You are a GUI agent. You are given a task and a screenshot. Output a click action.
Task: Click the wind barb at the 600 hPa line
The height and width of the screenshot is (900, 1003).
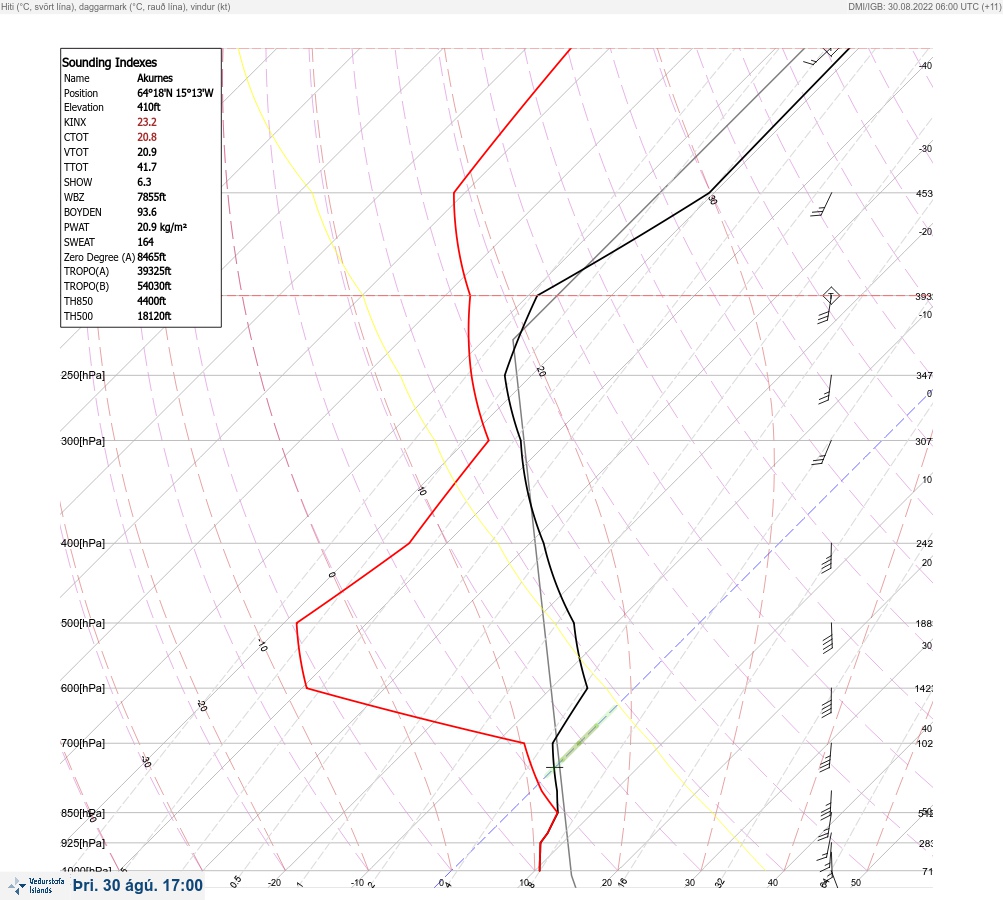(x=826, y=702)
